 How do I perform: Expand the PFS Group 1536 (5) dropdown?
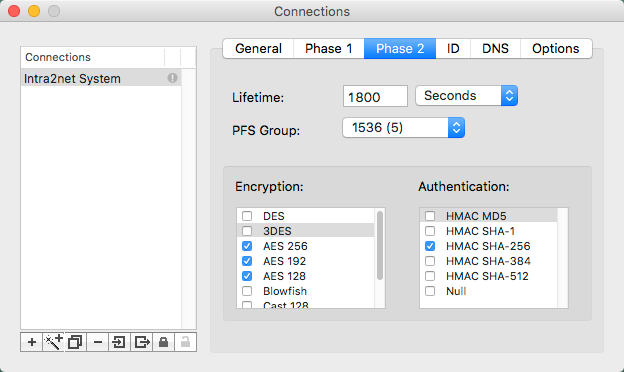tap(404, 128)
